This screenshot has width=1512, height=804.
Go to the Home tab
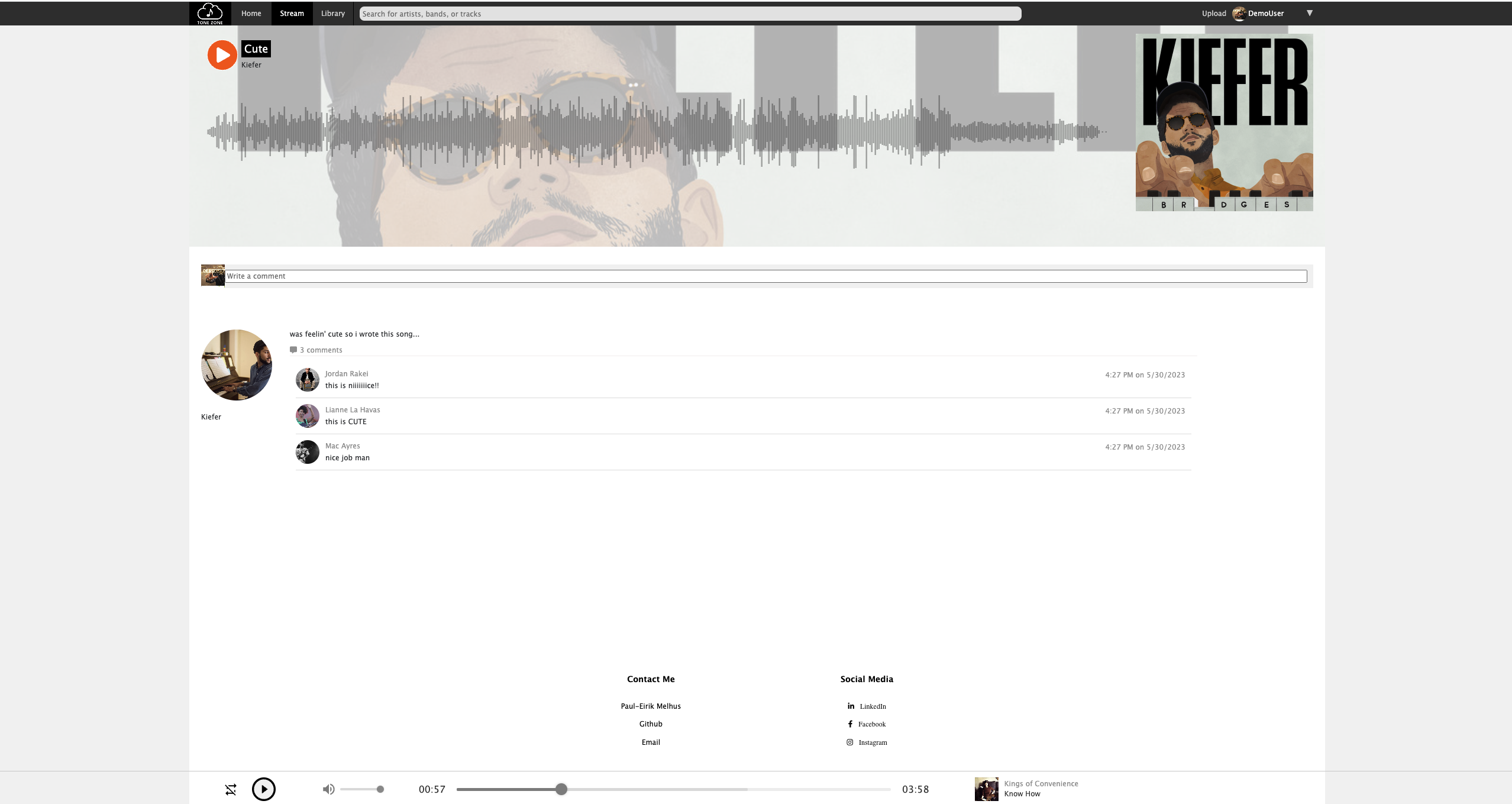pos(251,14)
